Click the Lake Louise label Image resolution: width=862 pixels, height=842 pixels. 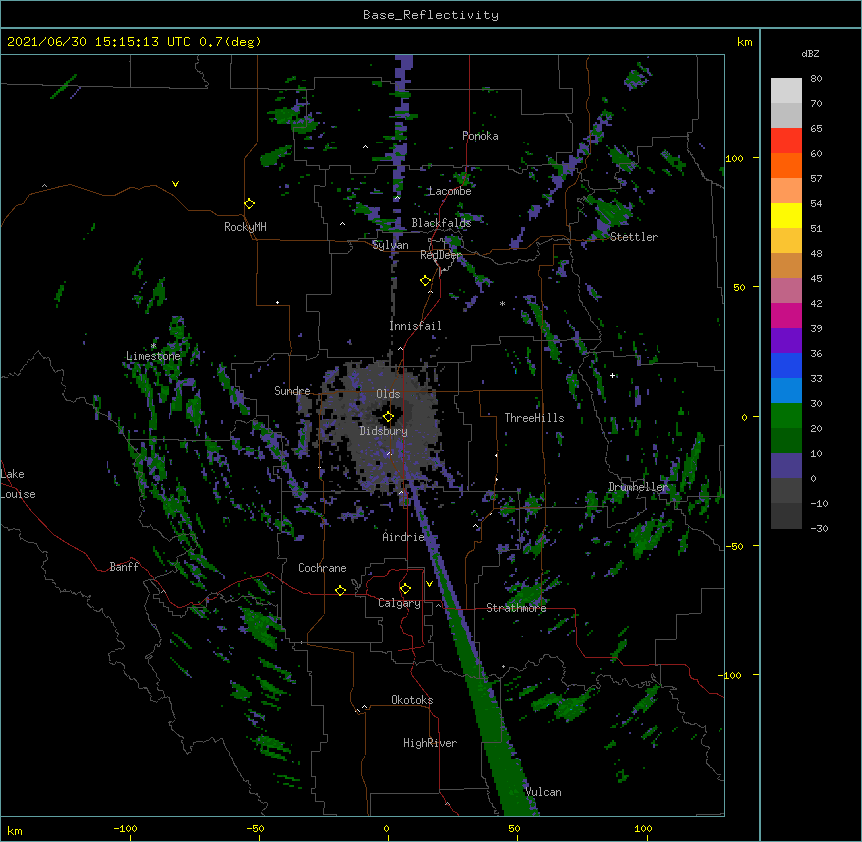click(18, 484)
